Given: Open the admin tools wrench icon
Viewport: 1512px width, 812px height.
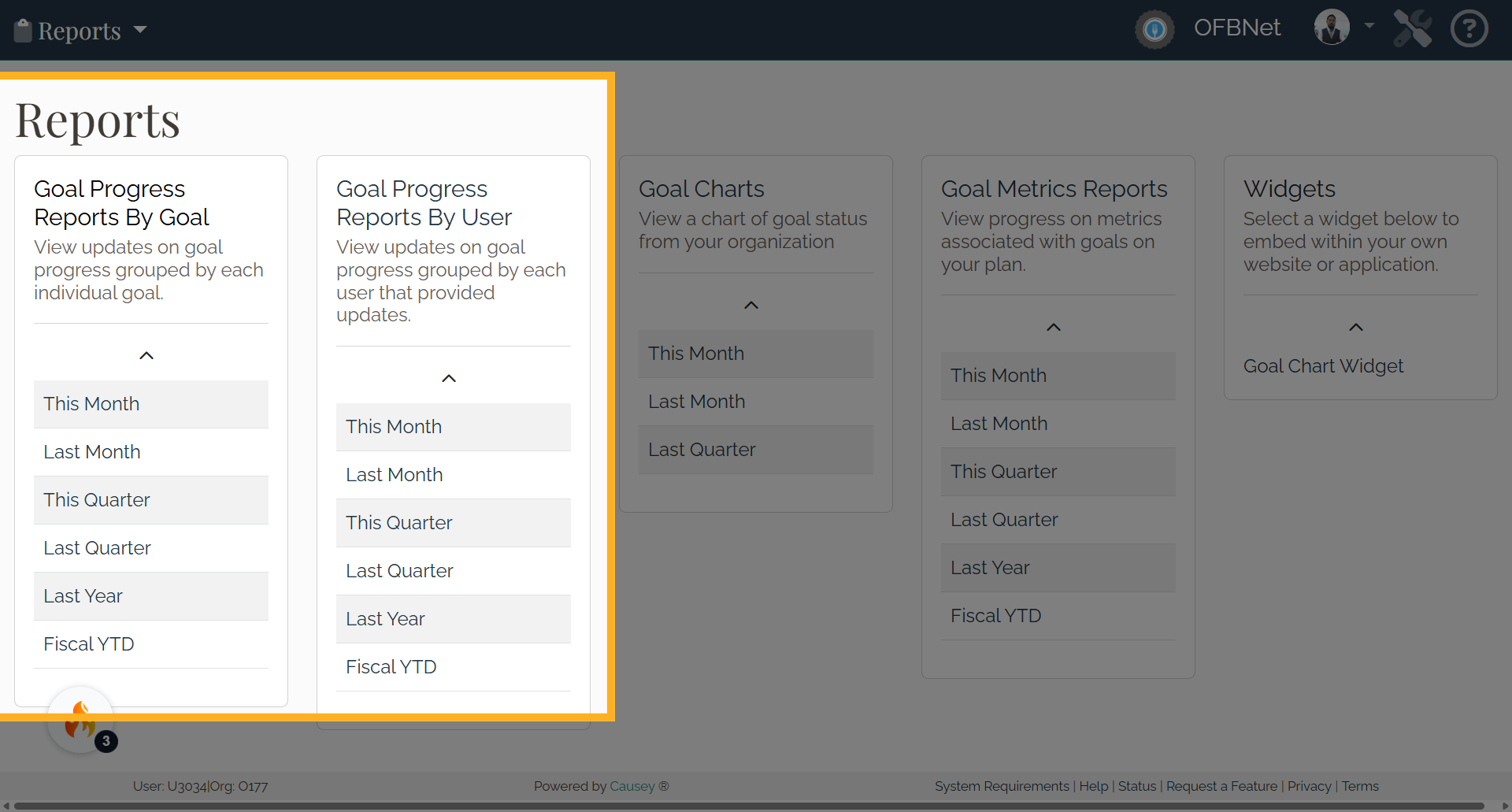Looking at the screenshot, I should click(1413, 29).
